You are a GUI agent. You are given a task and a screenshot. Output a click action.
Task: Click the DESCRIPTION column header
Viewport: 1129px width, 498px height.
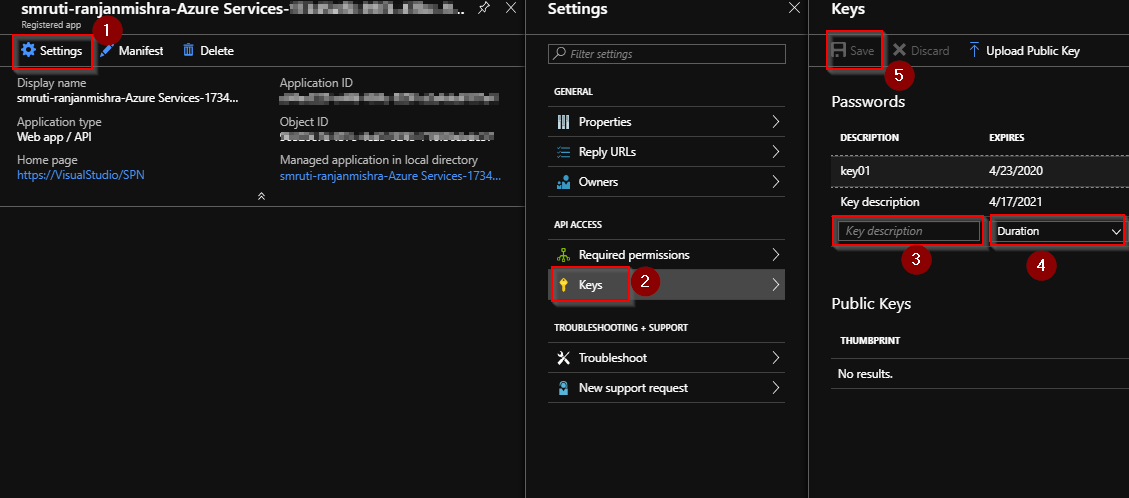coord(869,137)
